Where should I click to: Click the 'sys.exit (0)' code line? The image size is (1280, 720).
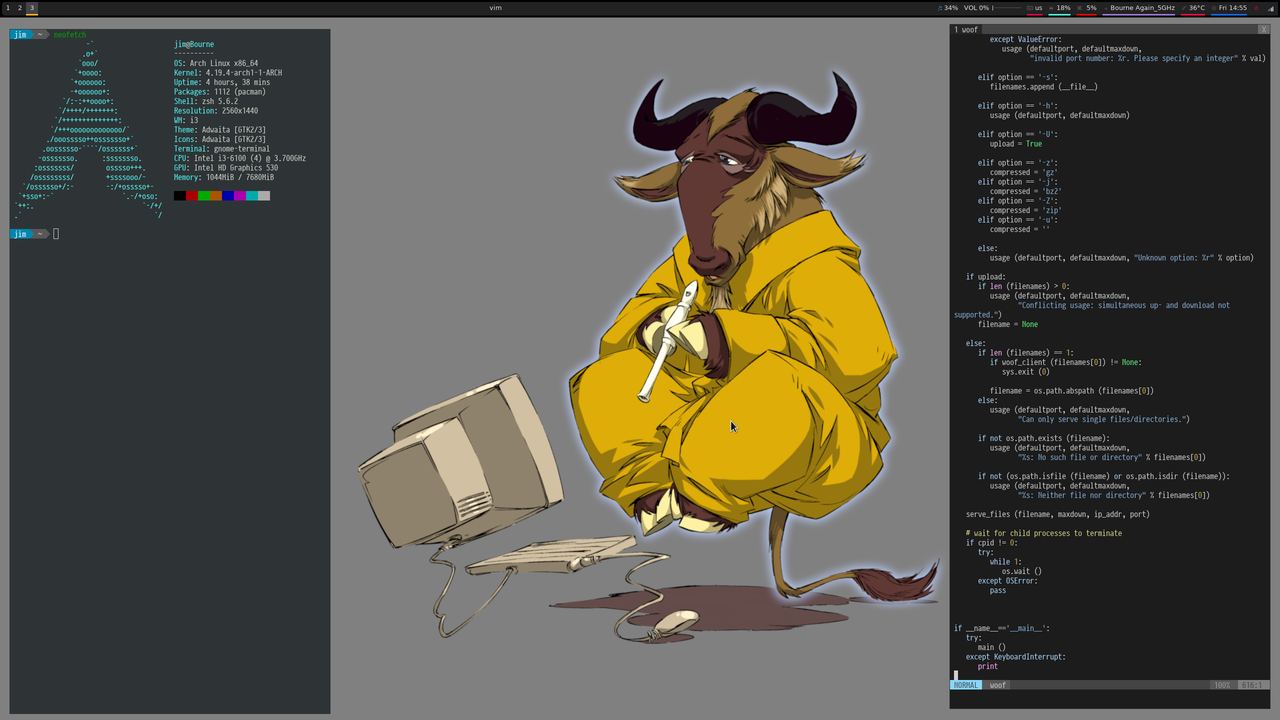click(1026, 372)
